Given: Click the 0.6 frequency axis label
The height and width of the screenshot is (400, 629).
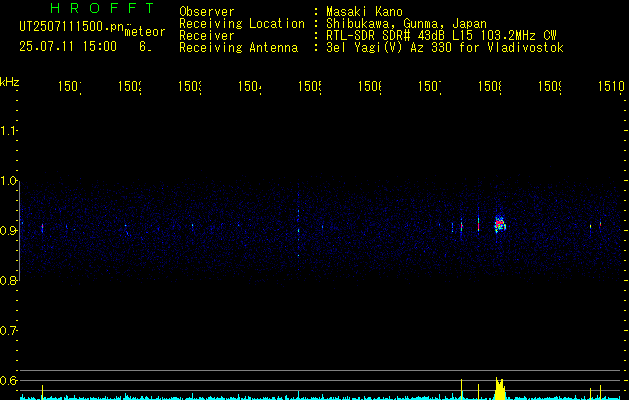Looking at the screenshot, I should [x=8, y=380].
